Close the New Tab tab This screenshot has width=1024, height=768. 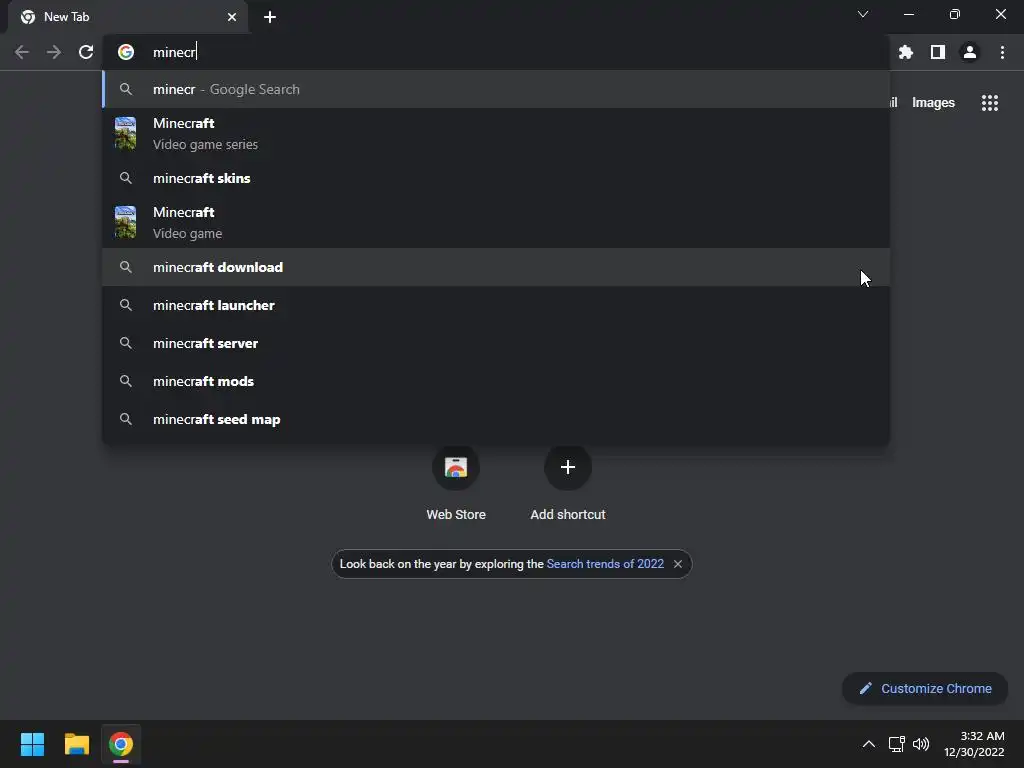tap(232, 17)
